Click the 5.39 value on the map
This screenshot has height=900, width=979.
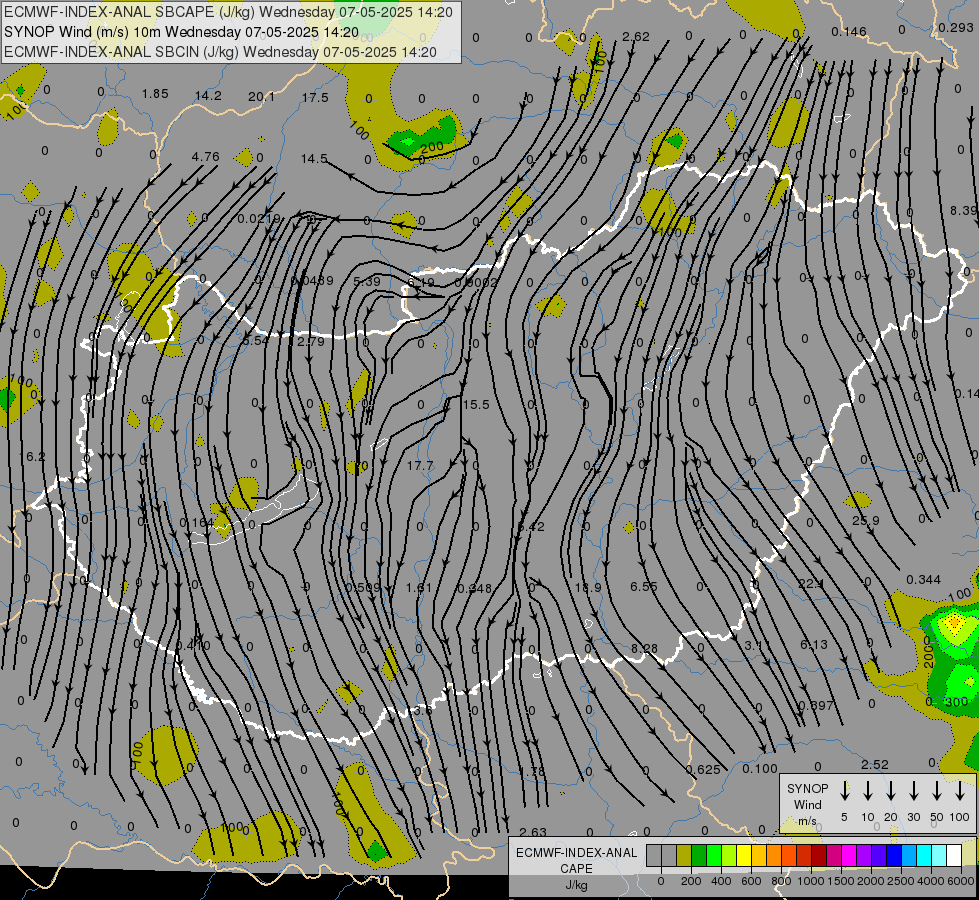[x=367, y=282]
